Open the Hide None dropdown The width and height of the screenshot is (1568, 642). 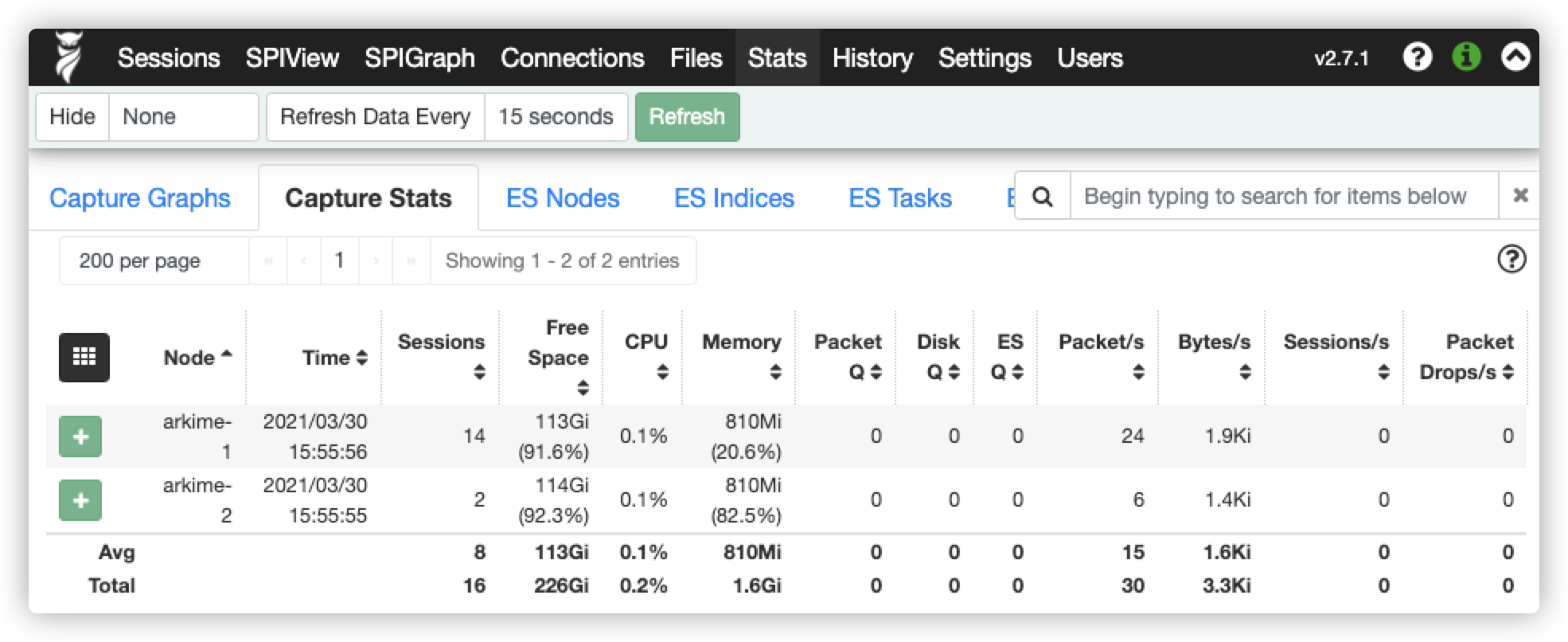click(184, 117)
